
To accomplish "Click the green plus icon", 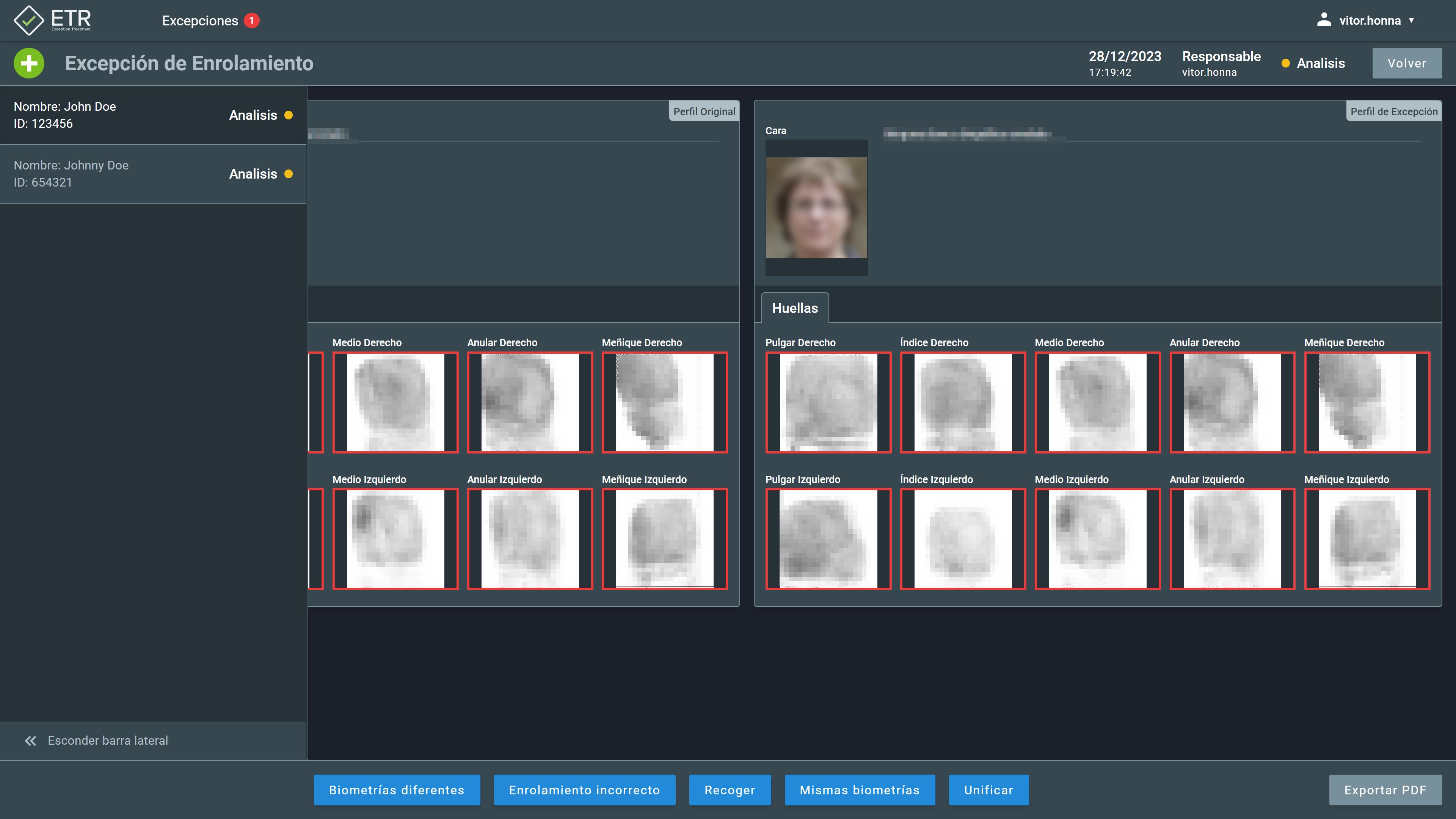I will (x=29, y=63).
